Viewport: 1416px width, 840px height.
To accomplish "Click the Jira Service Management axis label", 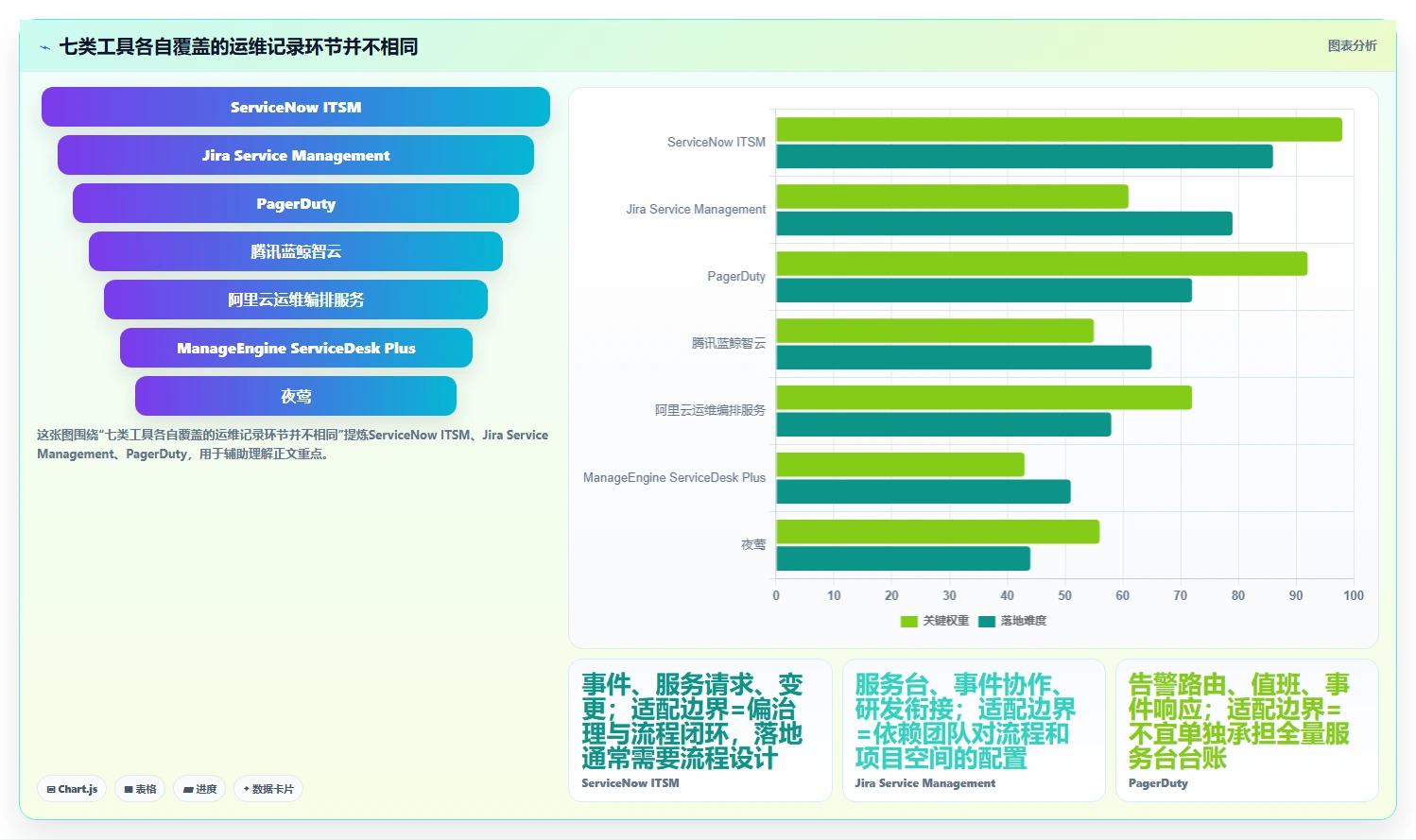I will [696, 210].
